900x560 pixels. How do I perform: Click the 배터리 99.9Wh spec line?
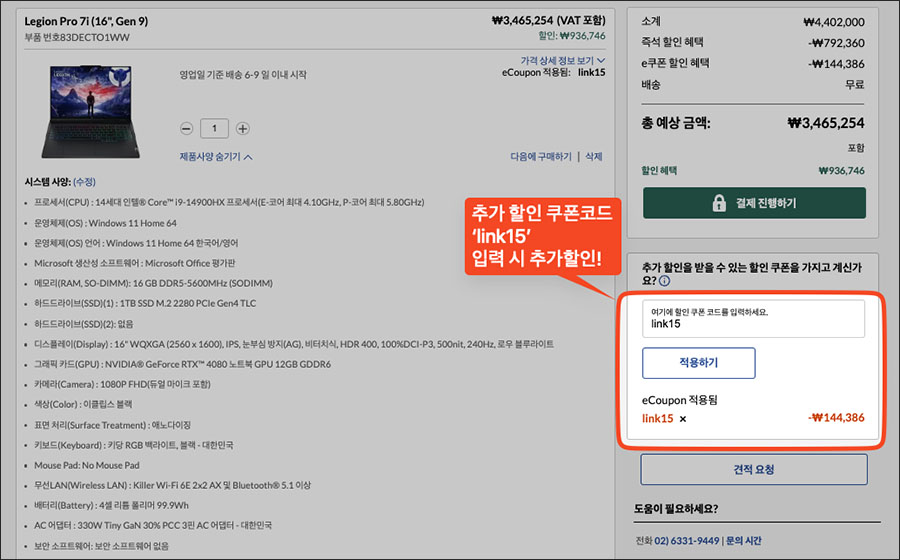point(111,505)
